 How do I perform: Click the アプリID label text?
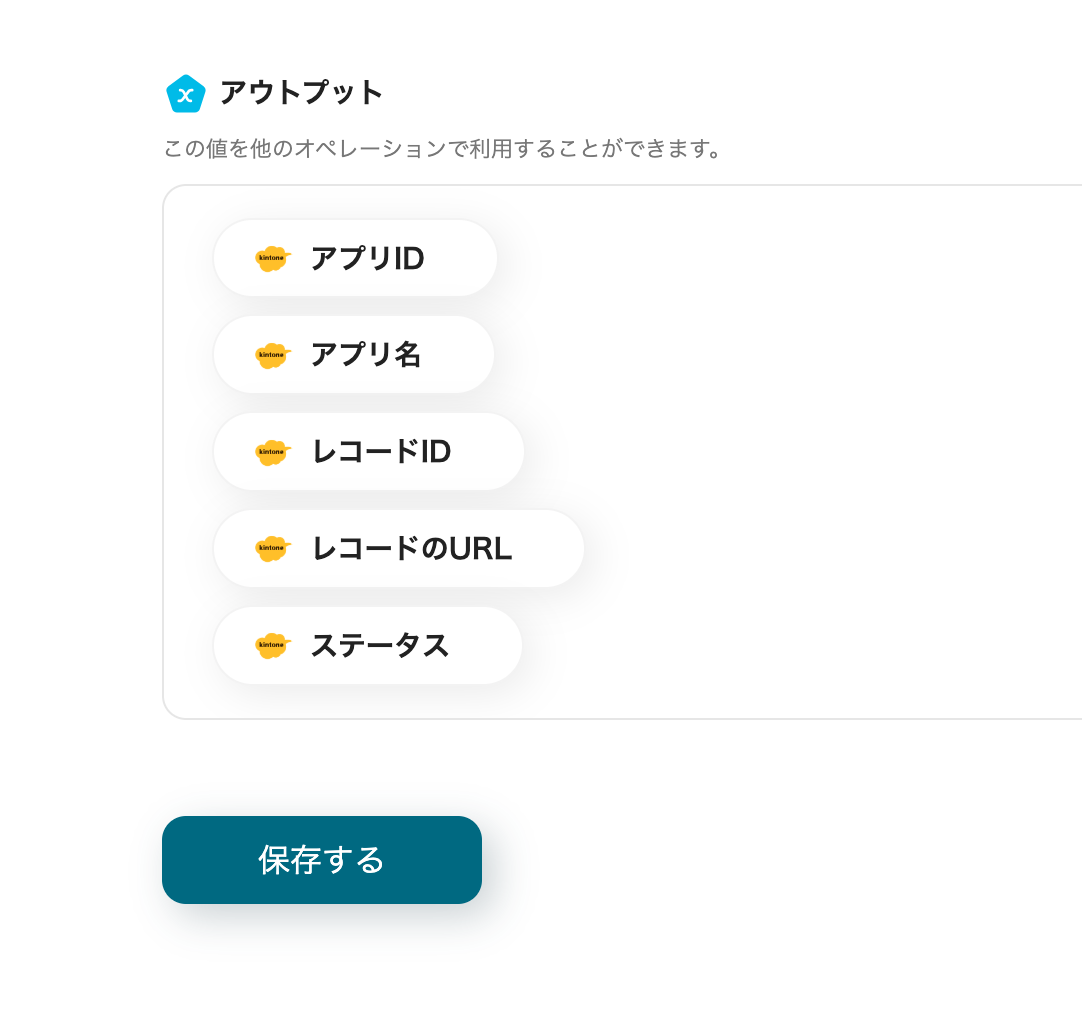click(x=369, y=258)
